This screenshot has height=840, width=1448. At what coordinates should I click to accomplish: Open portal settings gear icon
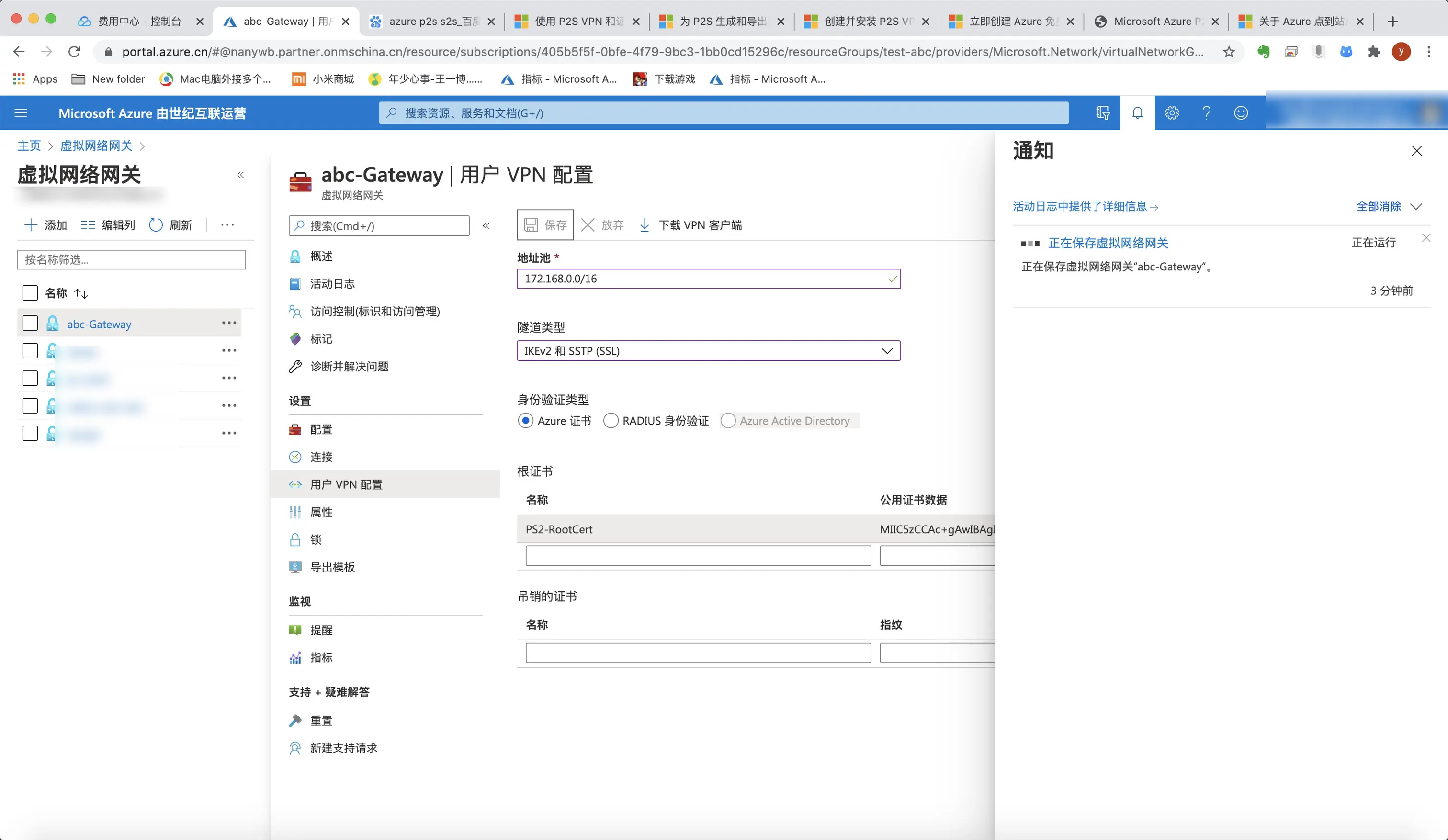pyautogui.click(x=1172, y=112)
